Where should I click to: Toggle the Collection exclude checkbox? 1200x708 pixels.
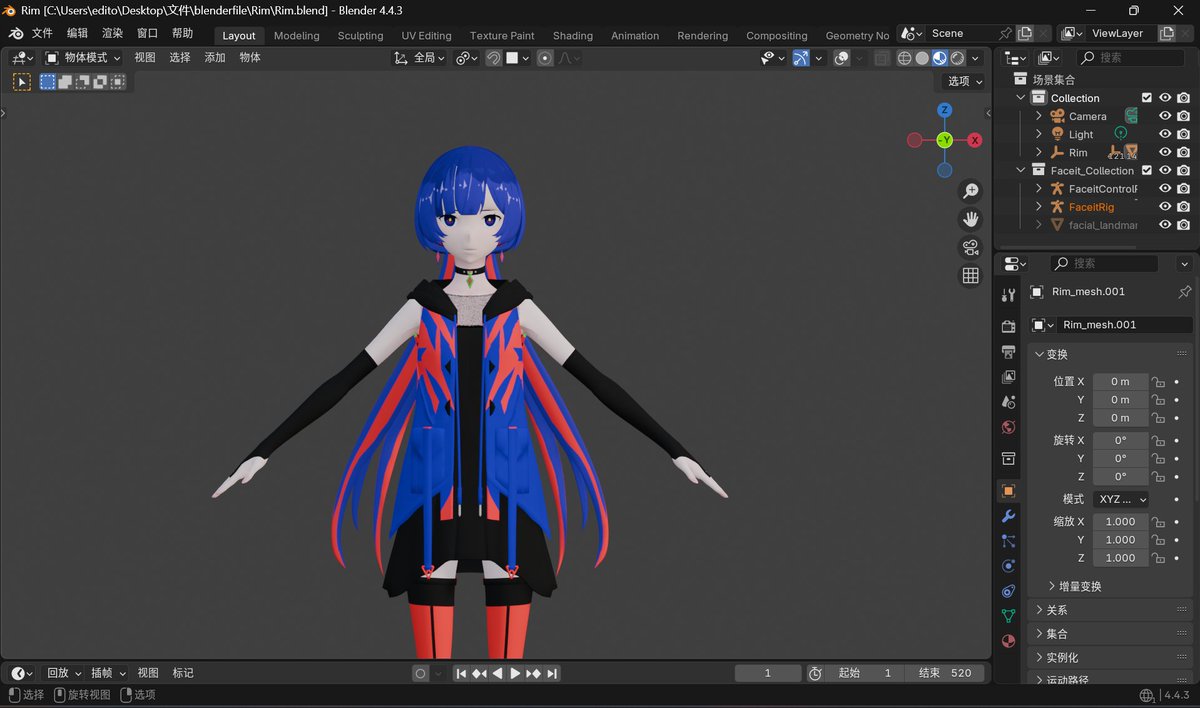(x=1147, y=98)
